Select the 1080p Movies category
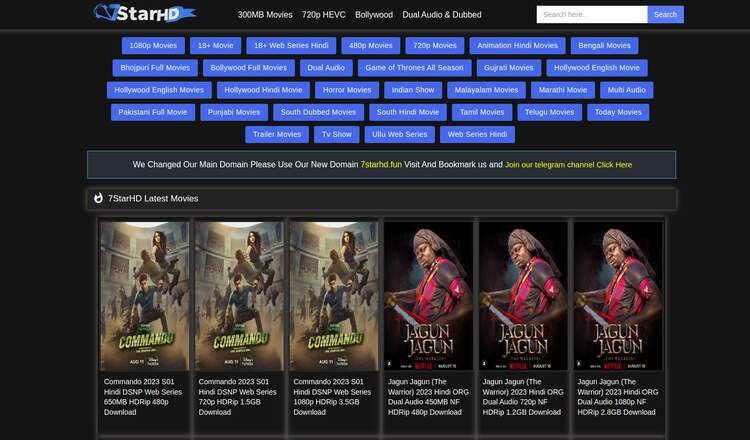This screenshot has height=440, width=750. pos(153,45)
